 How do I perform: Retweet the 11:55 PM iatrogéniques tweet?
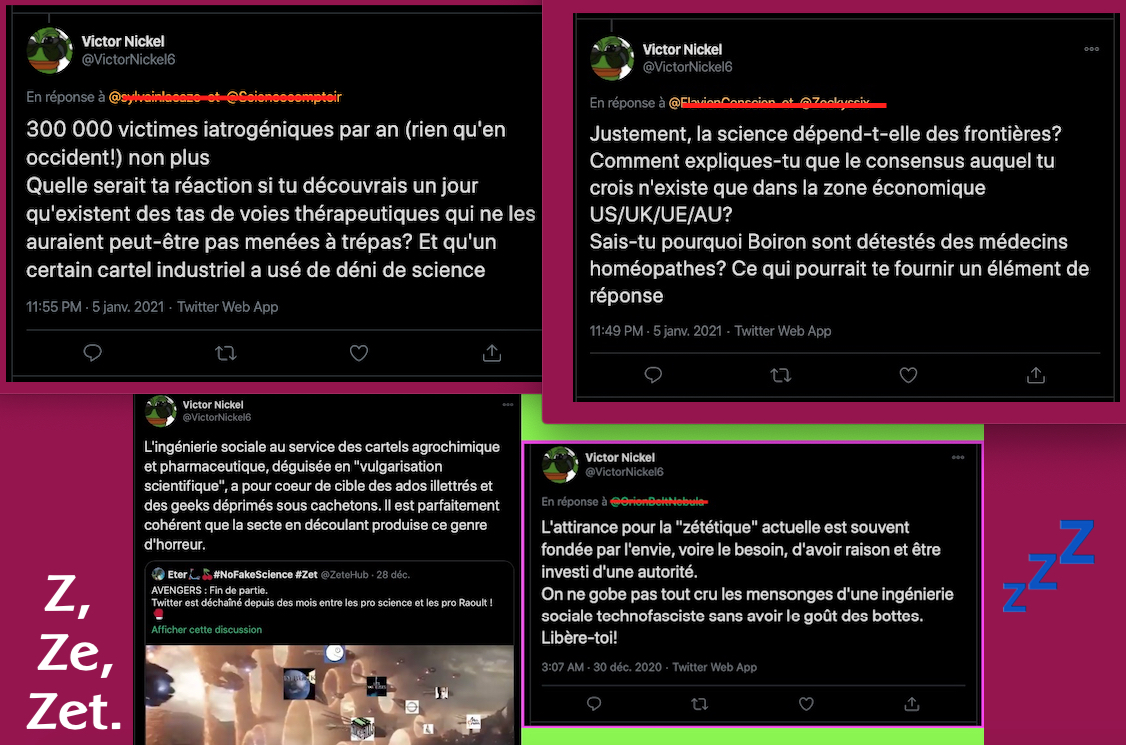225,353
